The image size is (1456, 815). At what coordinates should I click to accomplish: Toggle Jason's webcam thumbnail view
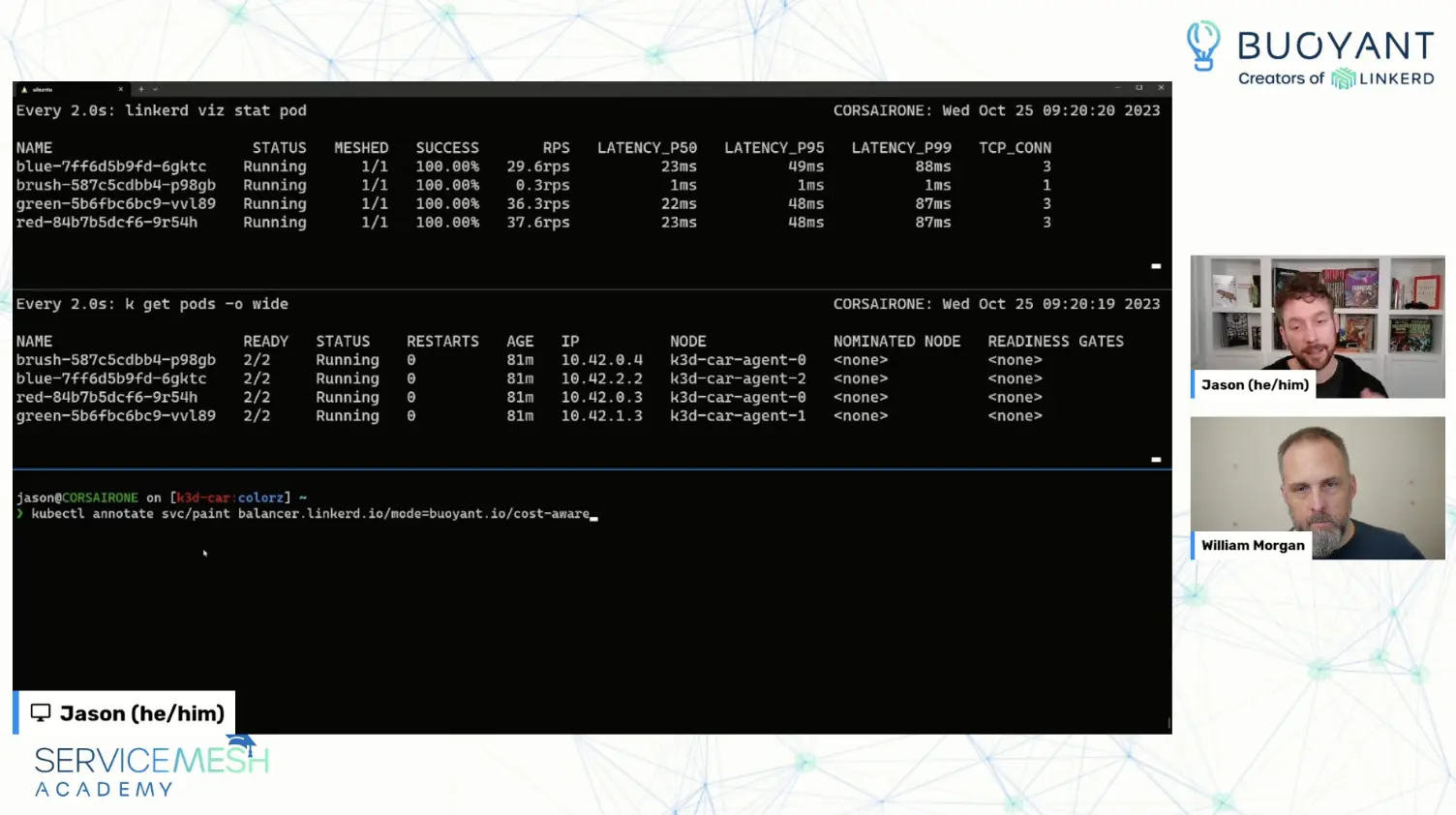point(1317,327)
